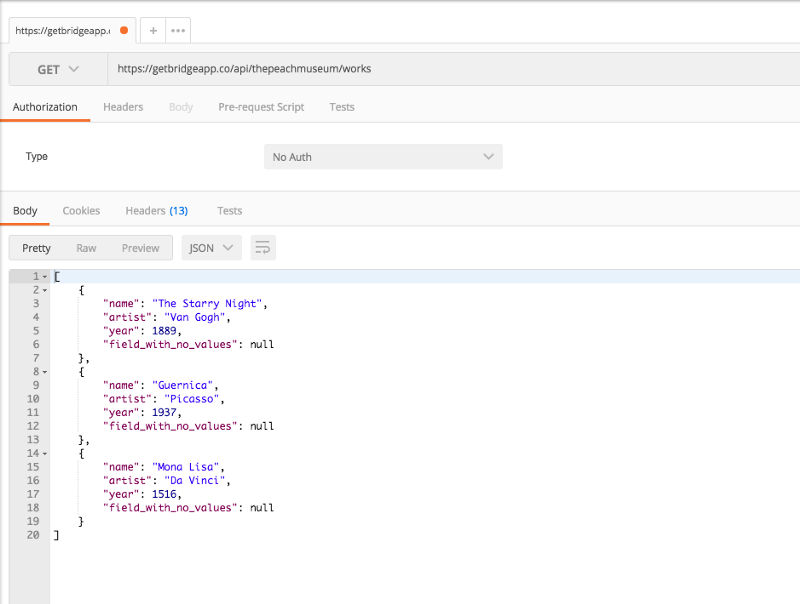Viewport: 800px width, 604px height.
Task: Click "field_with_no_values" key on line 6
Action: [x=170, y=344]
